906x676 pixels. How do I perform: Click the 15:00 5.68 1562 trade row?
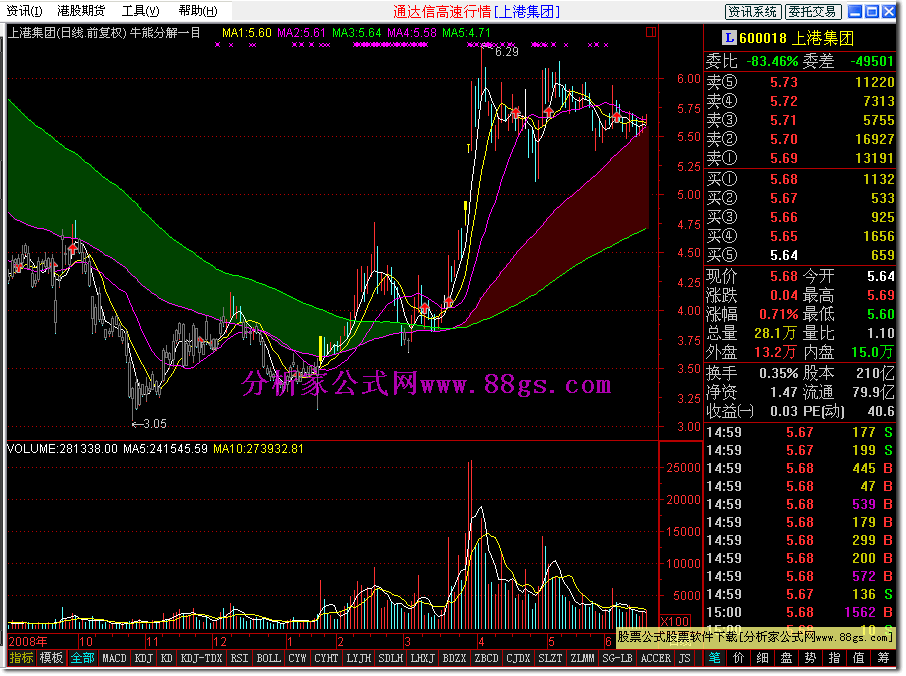point(800,612)
